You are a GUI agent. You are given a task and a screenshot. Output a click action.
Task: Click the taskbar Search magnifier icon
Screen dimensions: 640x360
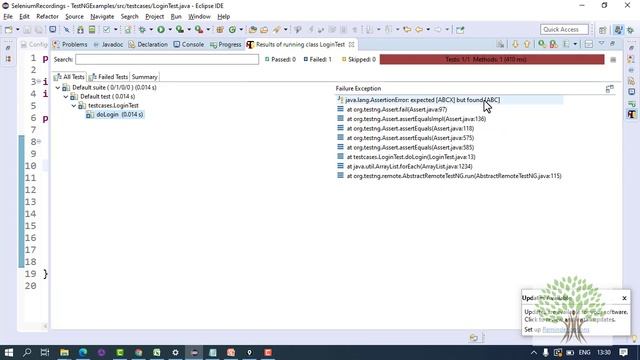27,352
